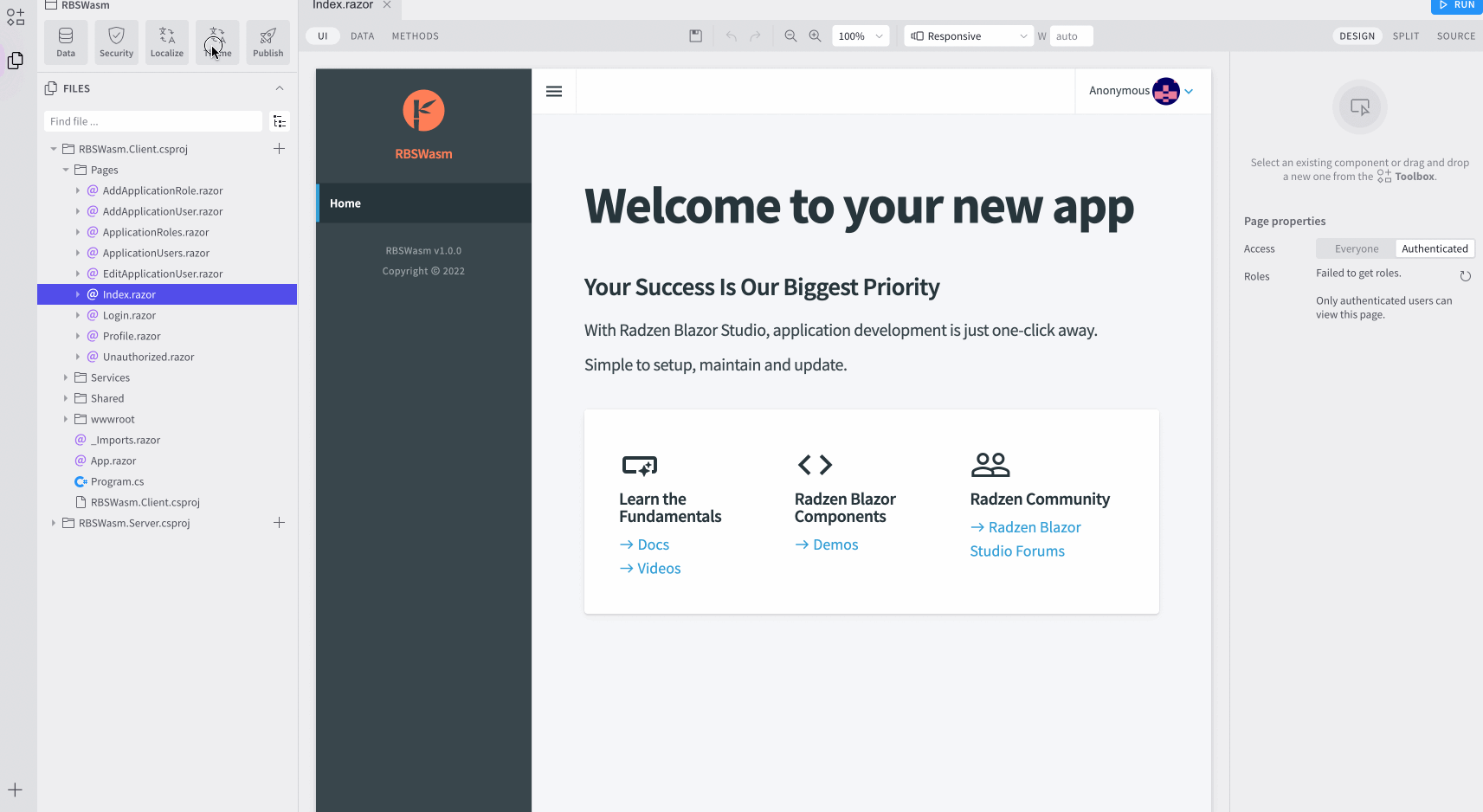Screen dimensions: 1483x812
Task: Switch to the SOURCE tab
Action: pyautogui.click(x=1456, y=35)
